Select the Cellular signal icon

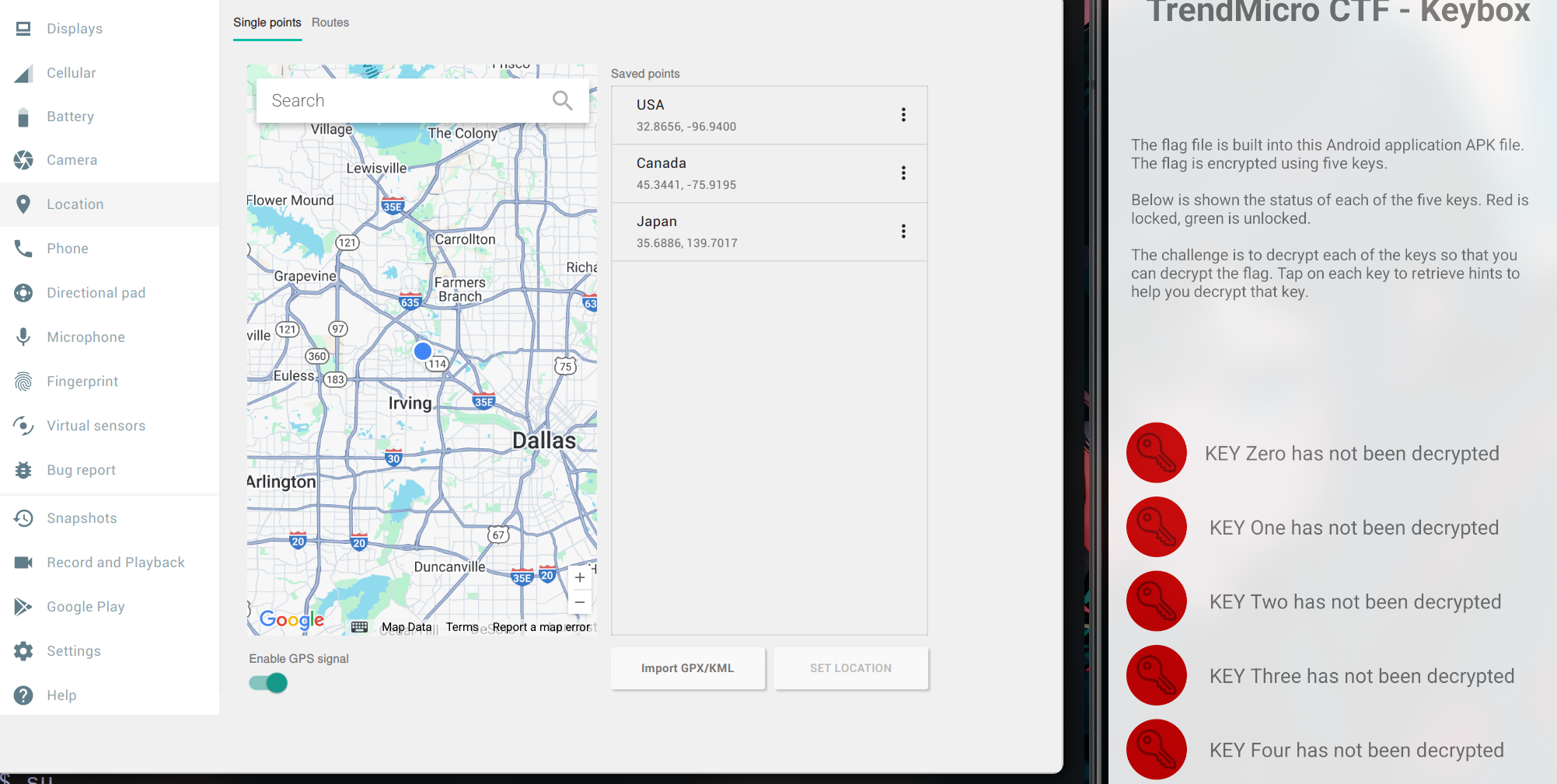(23, 73)
